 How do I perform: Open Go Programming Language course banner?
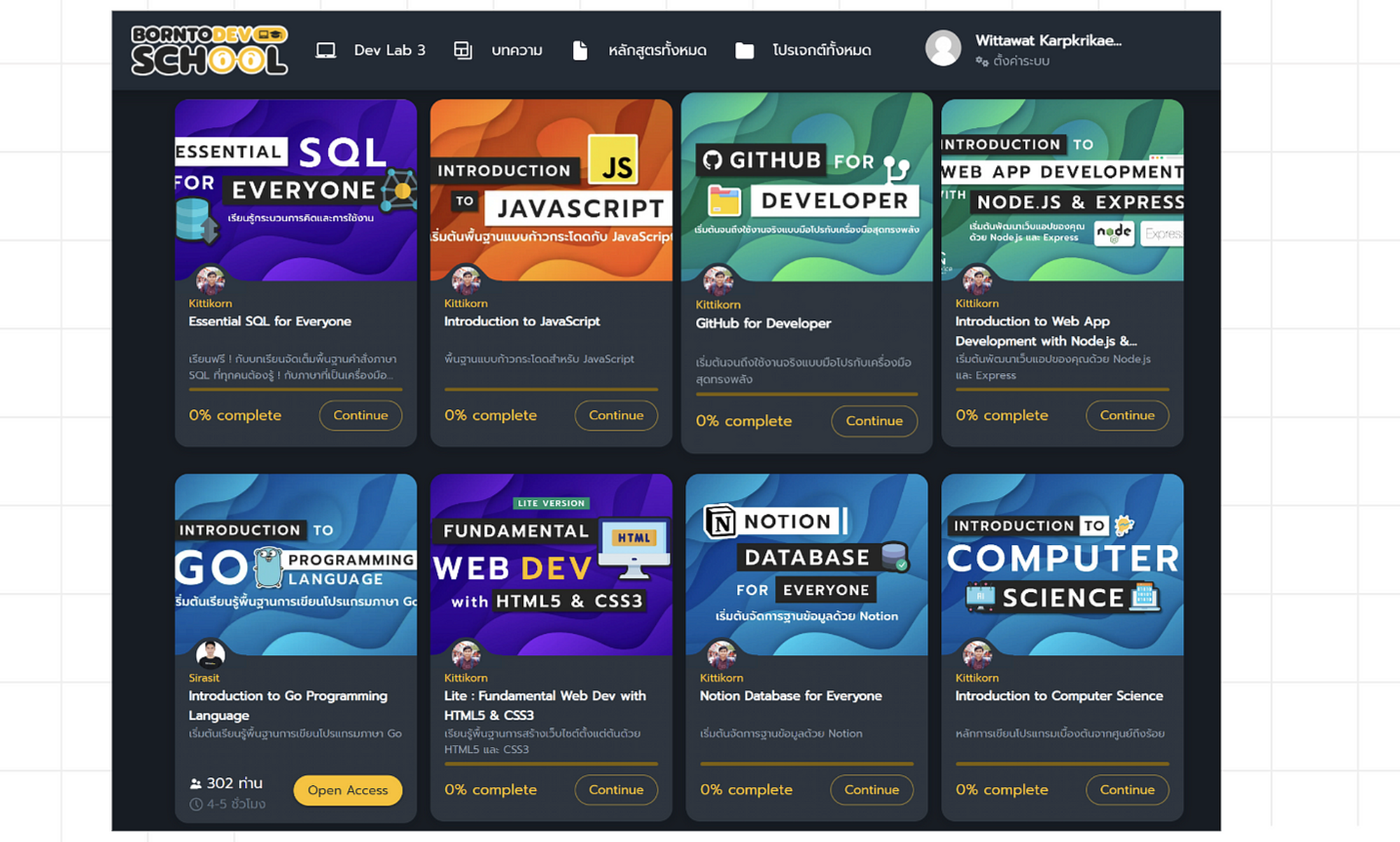(295, 564)
